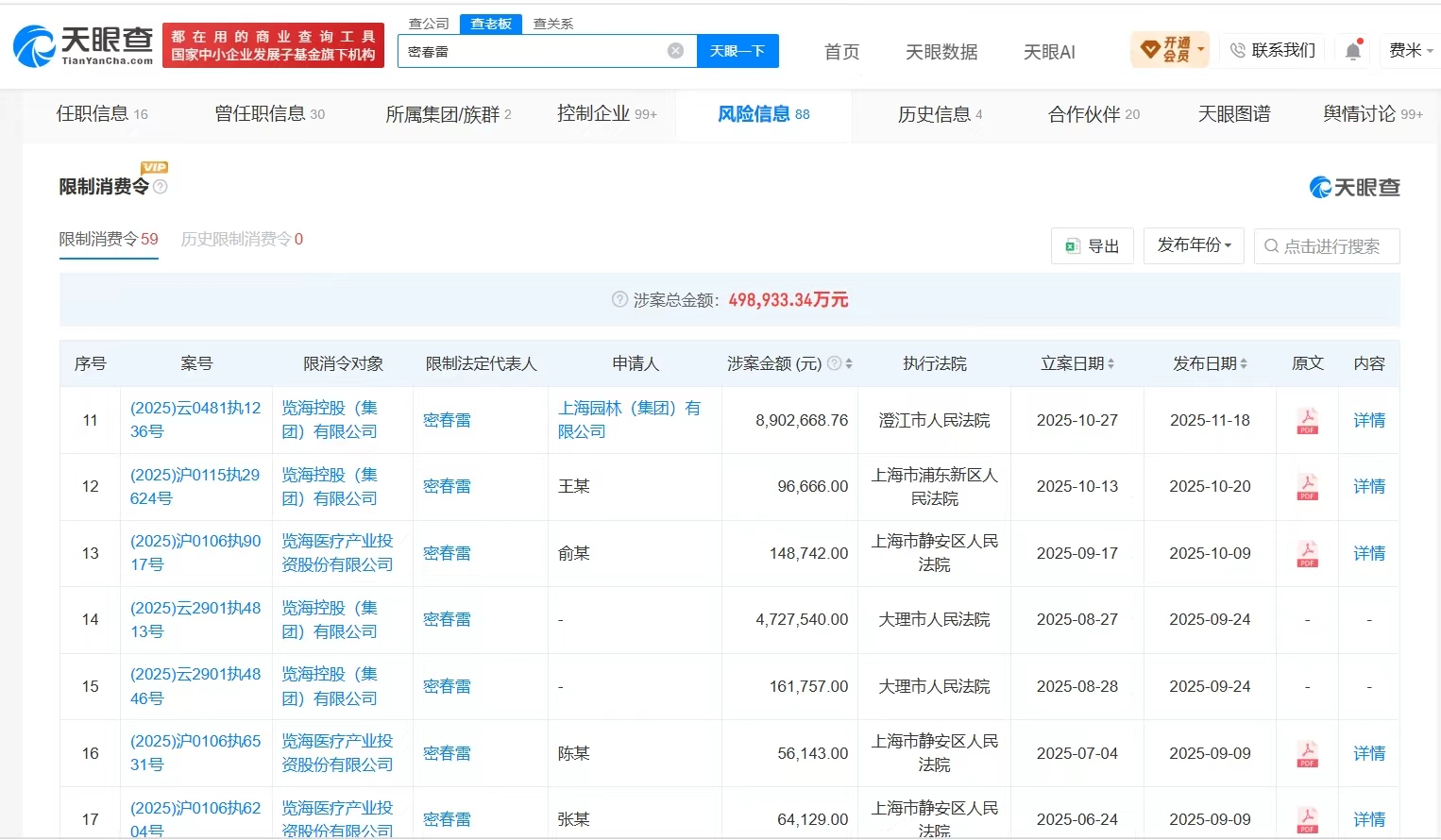The image size is (1441, 840).
Task: Open 天眼图谱 tab
Action: click(1234, 114)
